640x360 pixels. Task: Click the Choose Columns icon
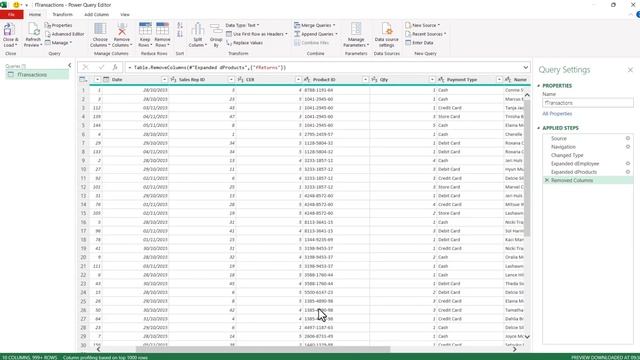(100, 29)
